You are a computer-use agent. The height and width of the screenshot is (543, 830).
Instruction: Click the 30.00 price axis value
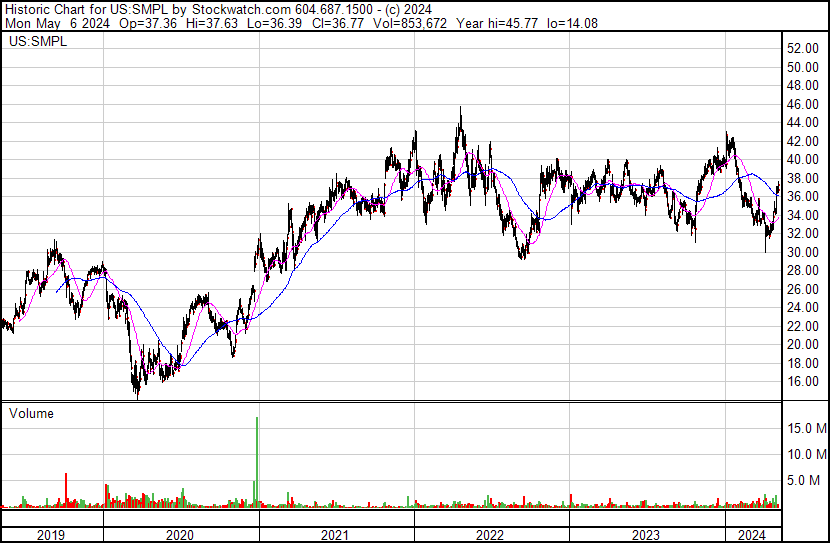803,252
